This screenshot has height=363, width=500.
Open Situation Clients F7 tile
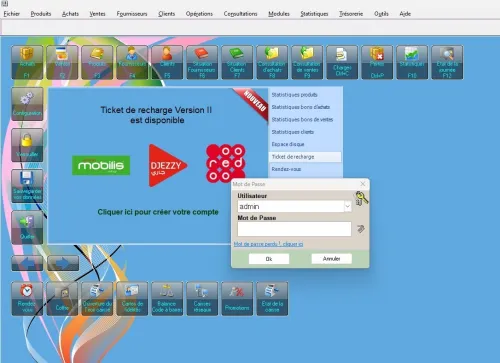tap(237, 62)
